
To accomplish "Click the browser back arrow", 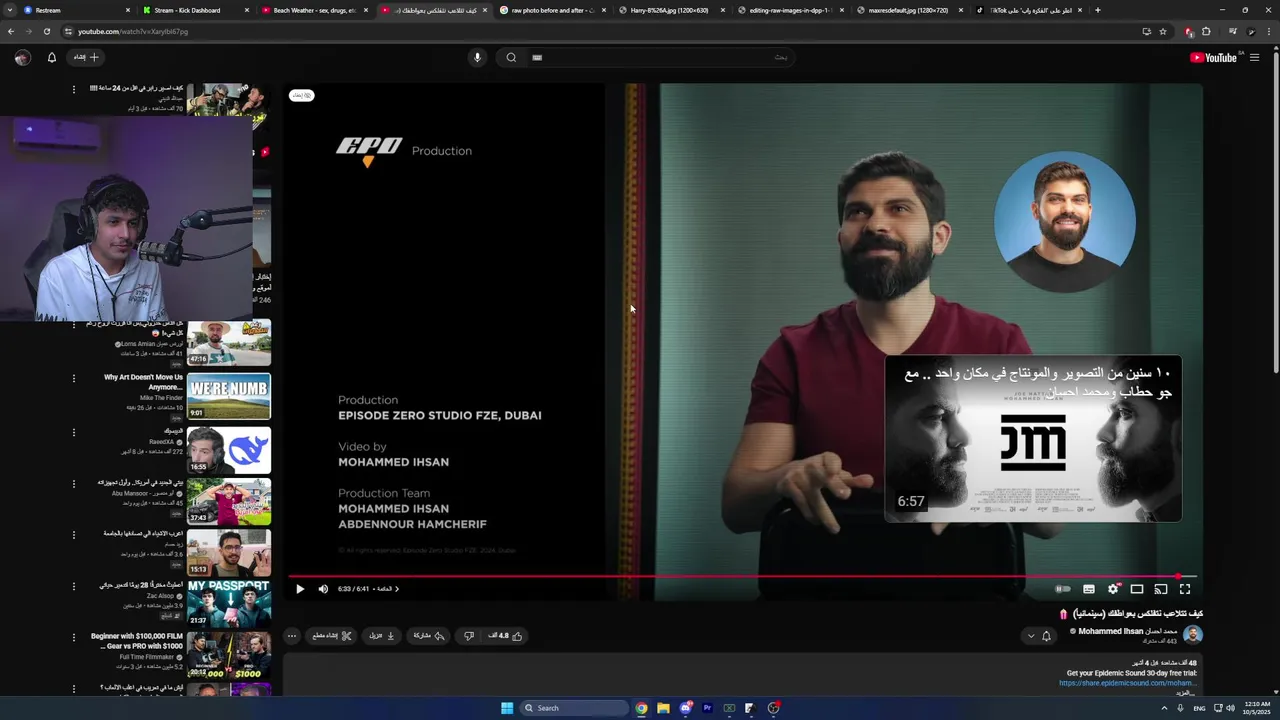I will pyautogui.click(x=11, y=31).
